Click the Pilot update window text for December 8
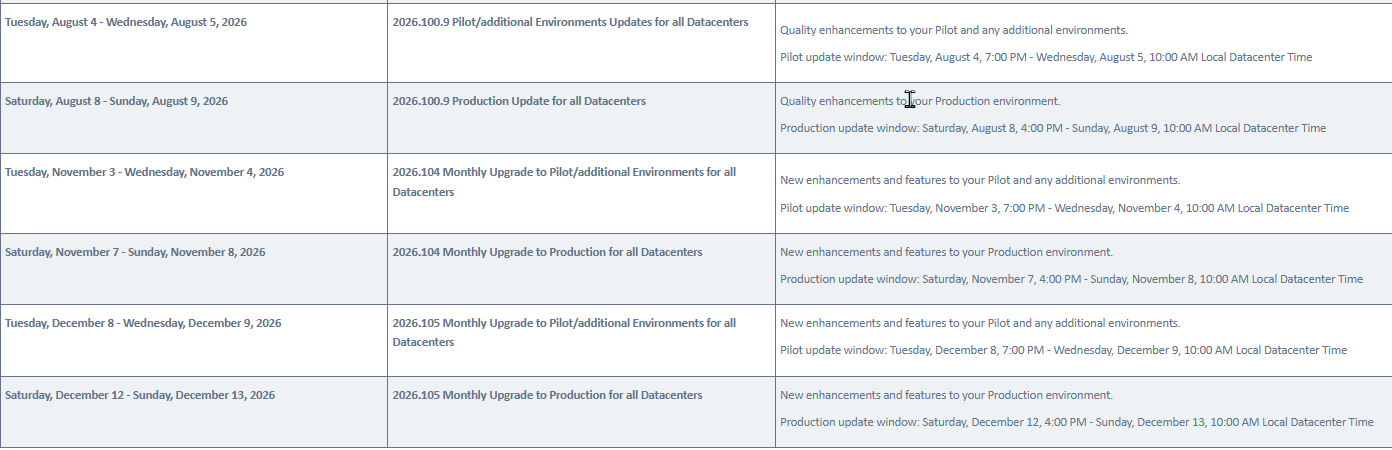Screen dimensions: 1392x450 [x=1063, y=351]
